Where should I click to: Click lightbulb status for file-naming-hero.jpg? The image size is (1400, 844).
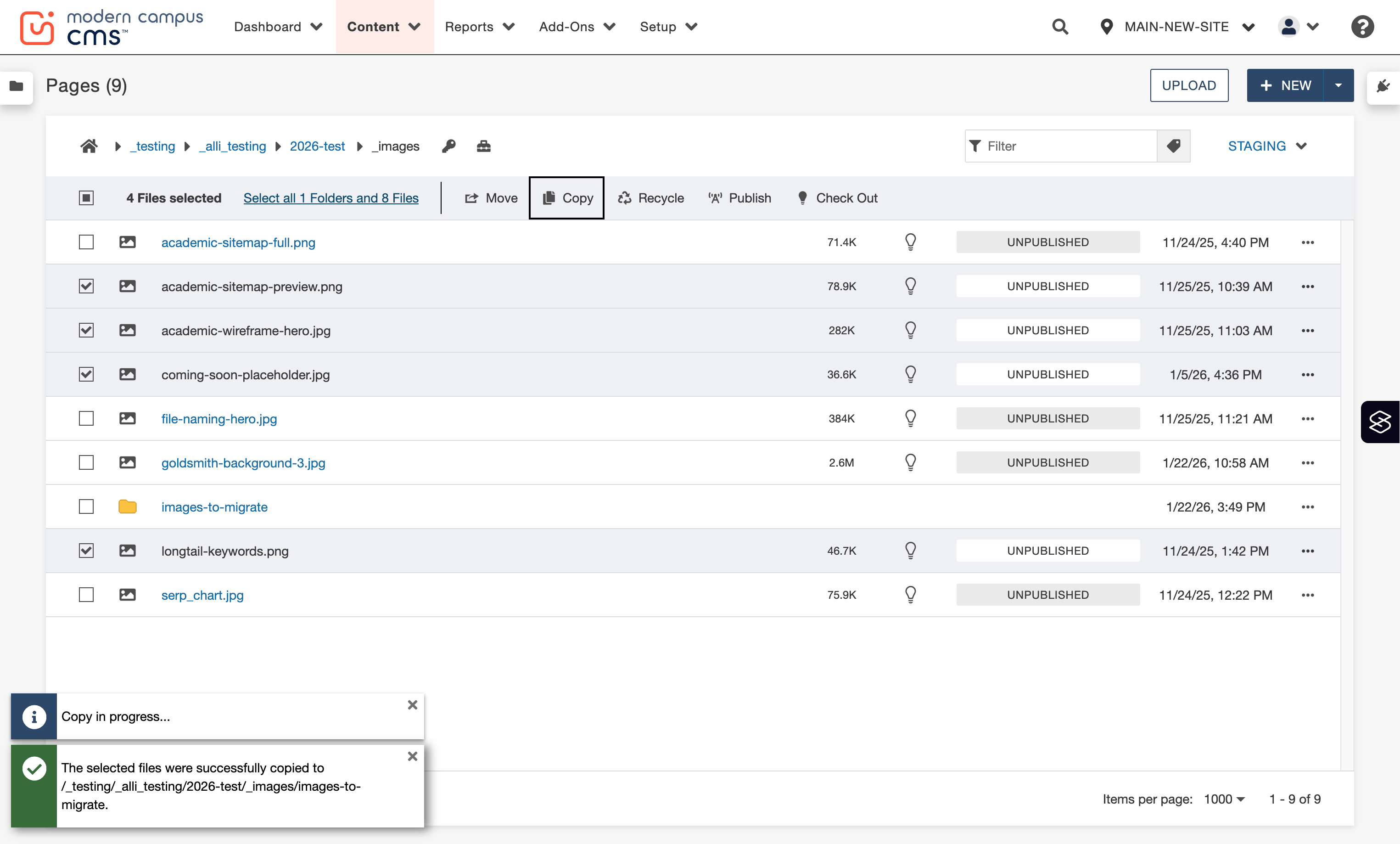[x=910, y=418]
